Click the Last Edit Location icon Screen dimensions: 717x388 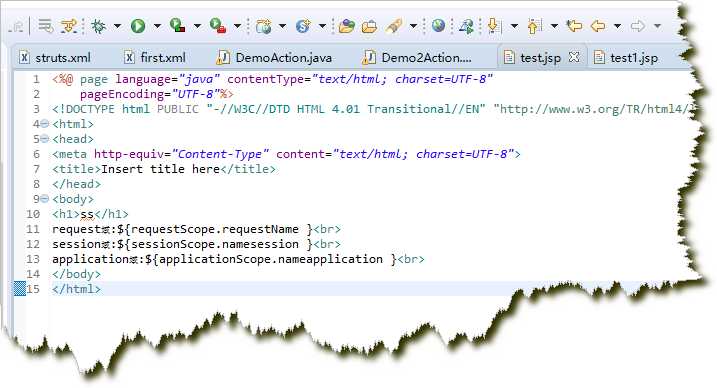coord(574,26)
